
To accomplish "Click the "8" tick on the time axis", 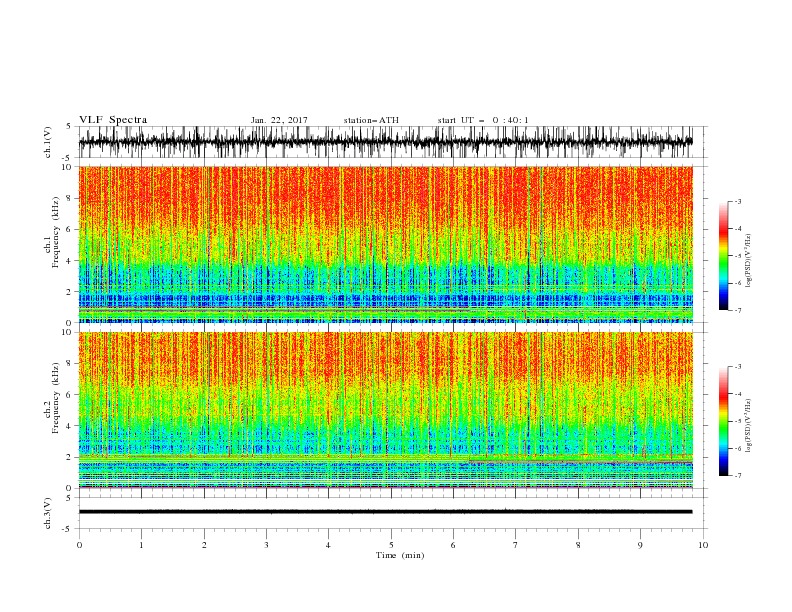I will pos(578,545).
